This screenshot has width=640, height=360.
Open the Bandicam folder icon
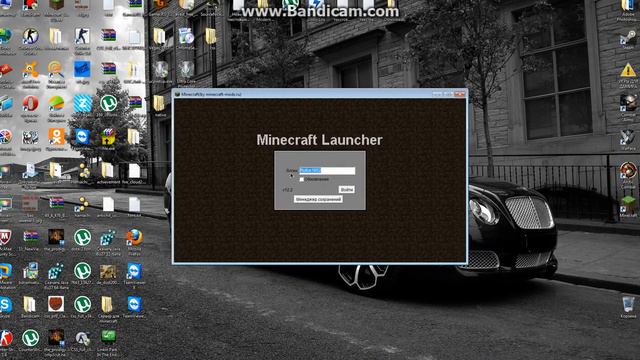(29, 304)
